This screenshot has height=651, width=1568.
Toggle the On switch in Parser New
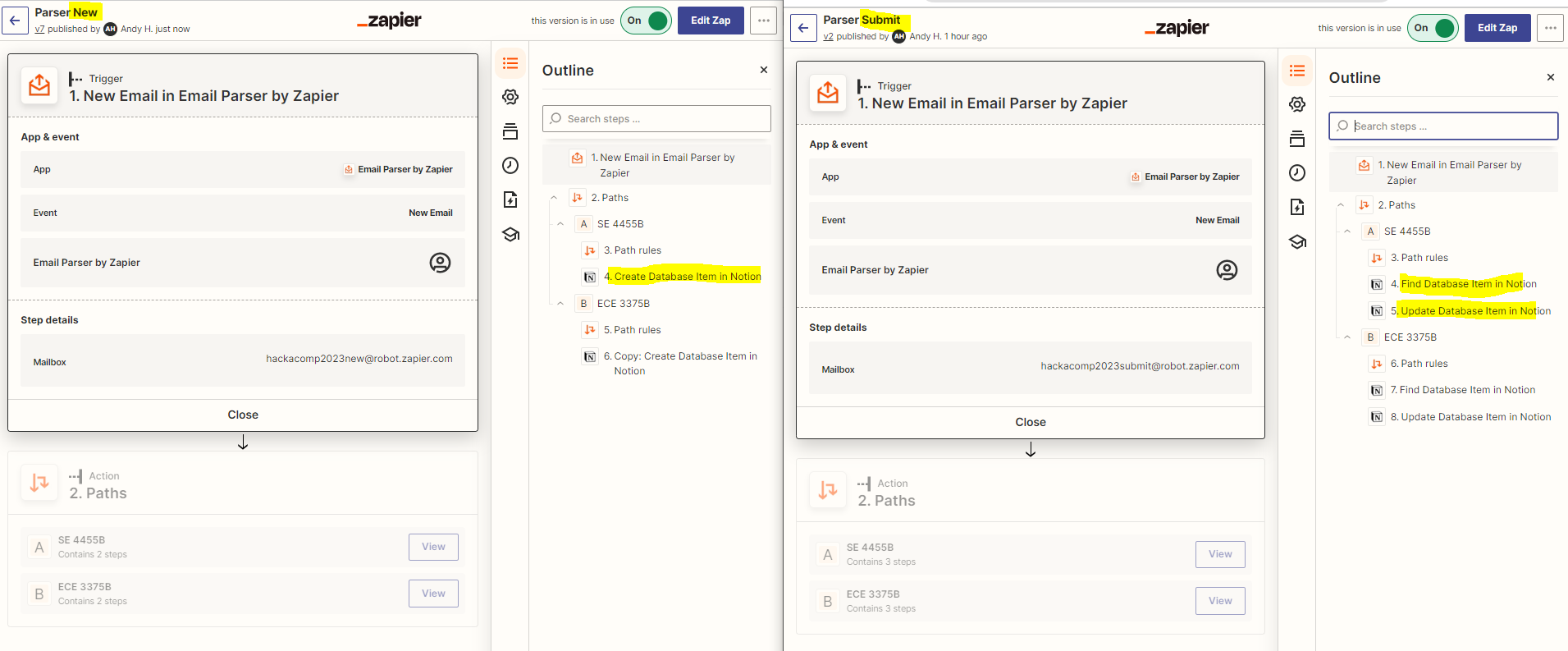647,21
